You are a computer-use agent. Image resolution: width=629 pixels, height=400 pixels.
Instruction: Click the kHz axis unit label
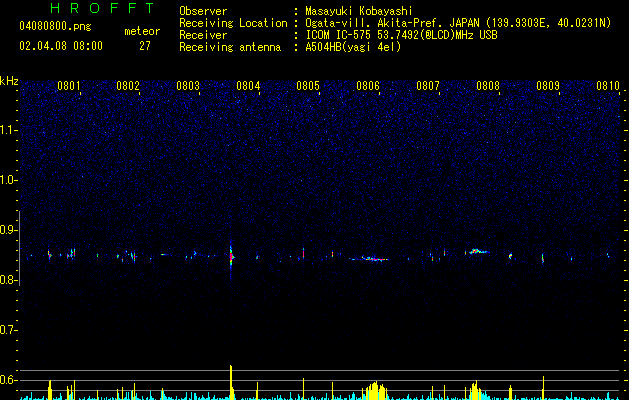click(x=9, y=81)
